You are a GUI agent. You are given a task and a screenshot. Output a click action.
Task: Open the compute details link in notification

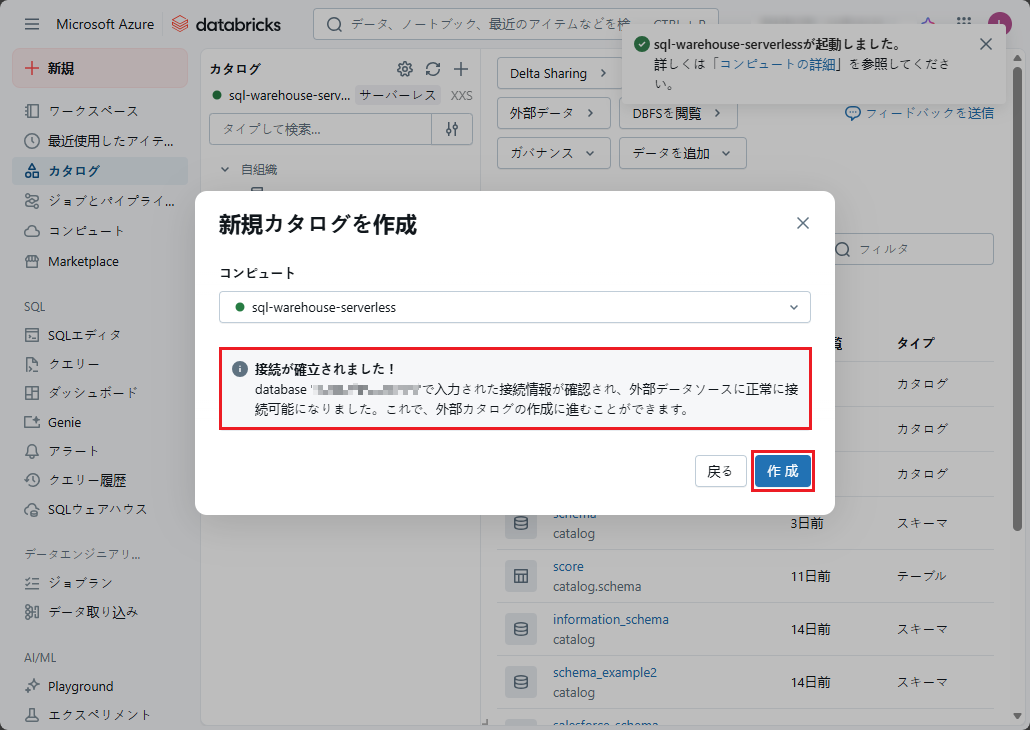coord(784,64)
